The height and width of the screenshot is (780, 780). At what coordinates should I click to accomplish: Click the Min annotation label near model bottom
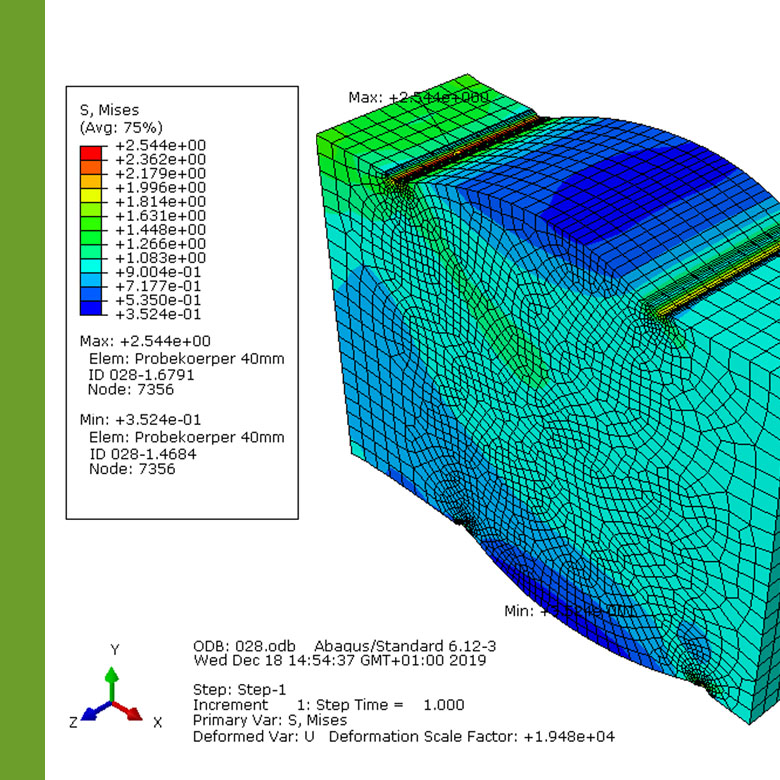(x=568, y=610)
